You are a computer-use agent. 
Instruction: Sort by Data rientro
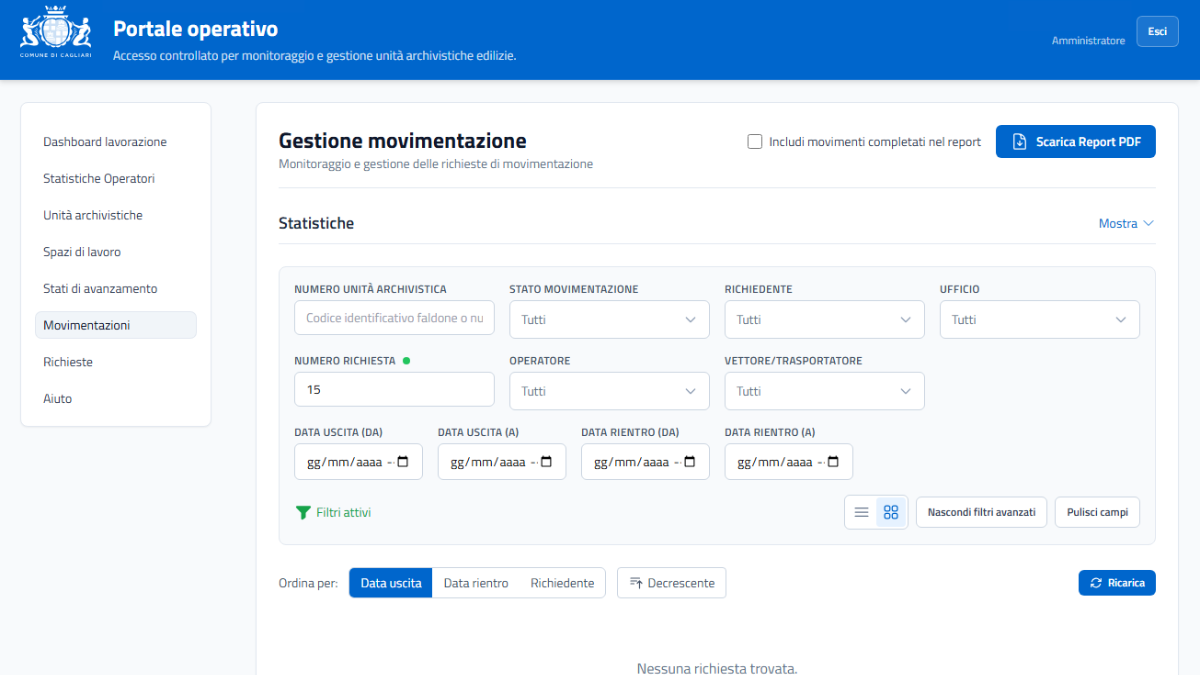476,583
